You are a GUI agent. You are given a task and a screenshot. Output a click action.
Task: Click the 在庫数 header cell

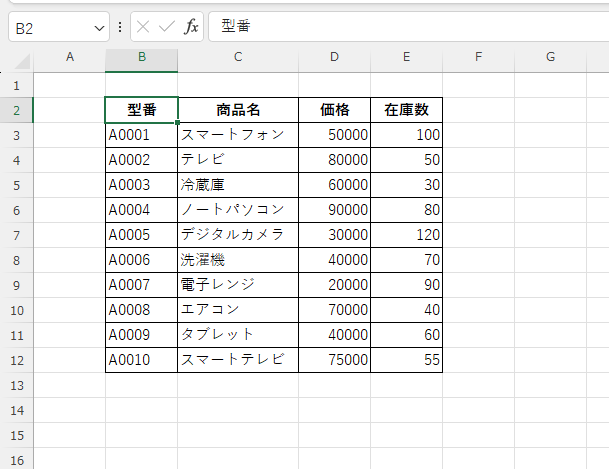(406, 110)
